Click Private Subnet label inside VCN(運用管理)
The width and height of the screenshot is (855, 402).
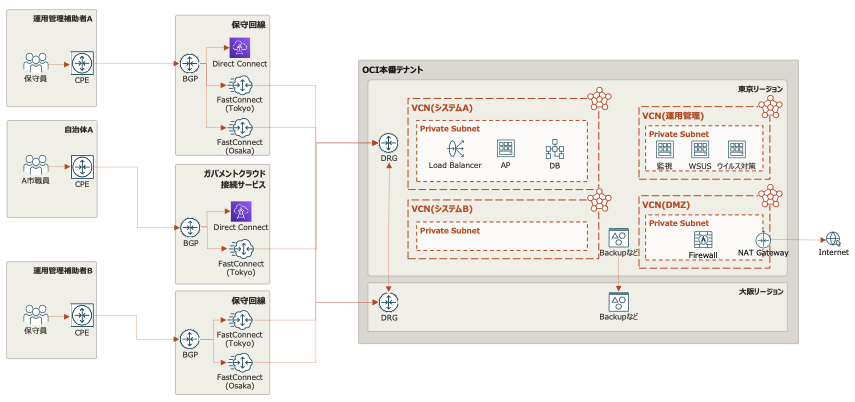click(679, 134)
